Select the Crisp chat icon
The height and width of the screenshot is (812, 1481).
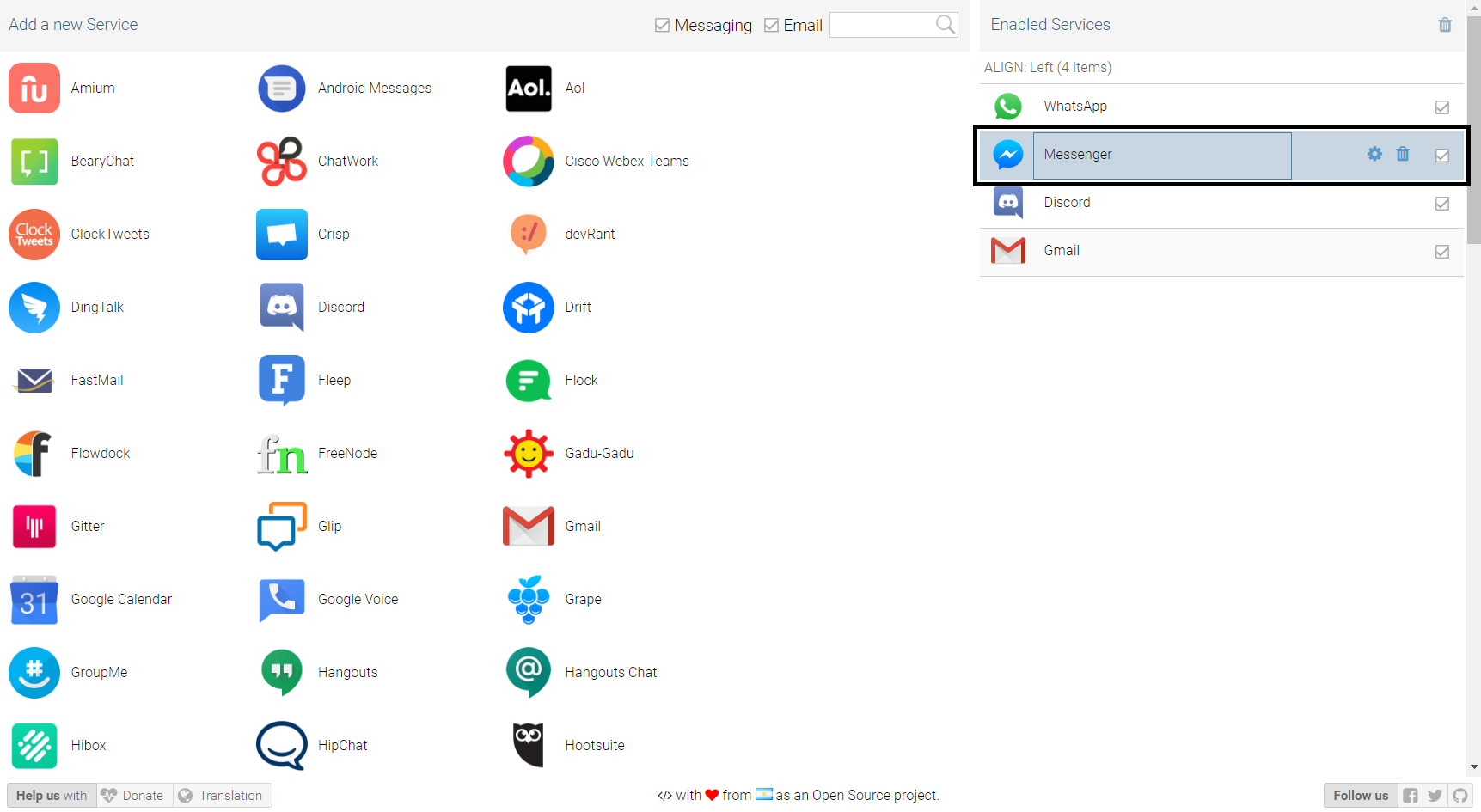pos(282,234)
